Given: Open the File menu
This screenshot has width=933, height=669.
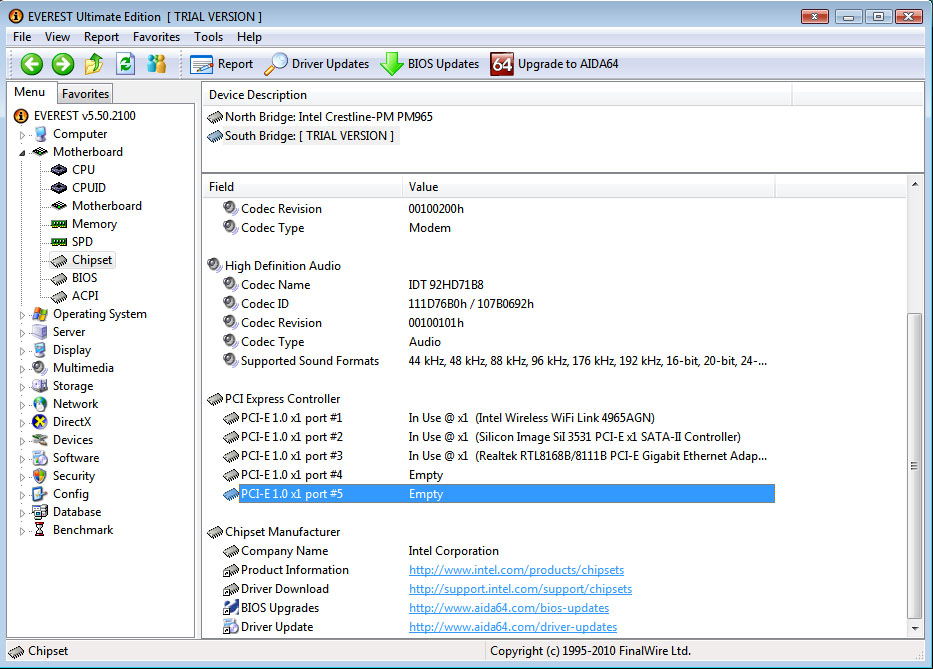Looking at the screenshot, I should (x=22, y=37).
